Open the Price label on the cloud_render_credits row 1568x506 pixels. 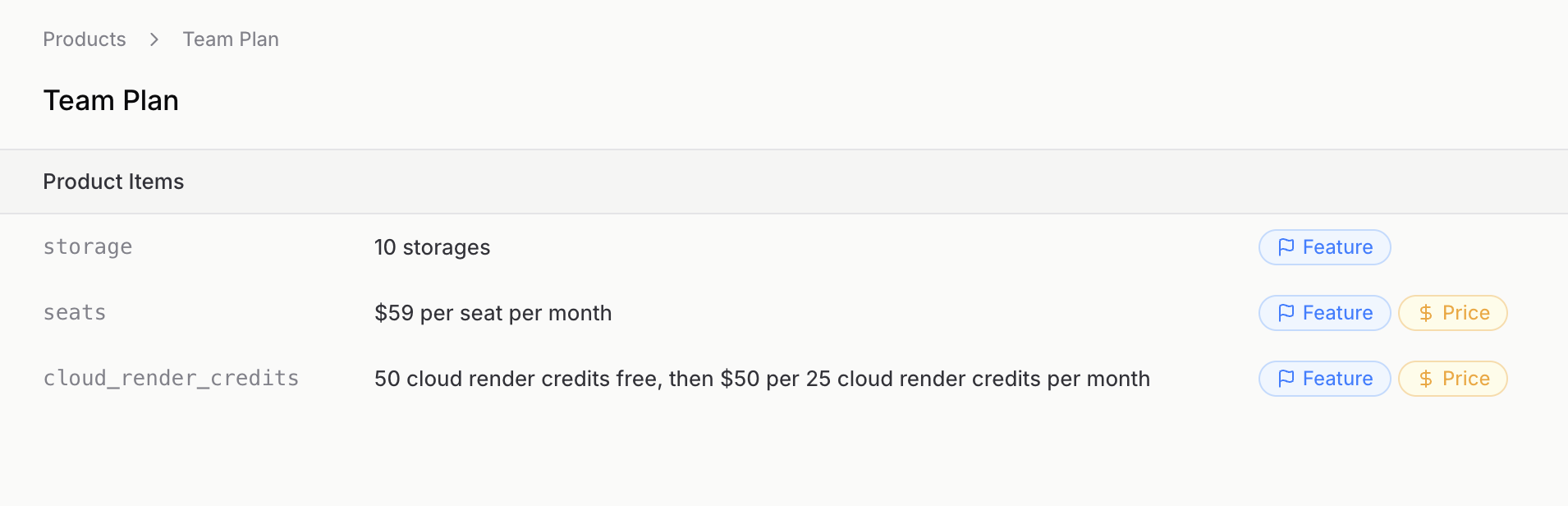[x=1465, y=379]
